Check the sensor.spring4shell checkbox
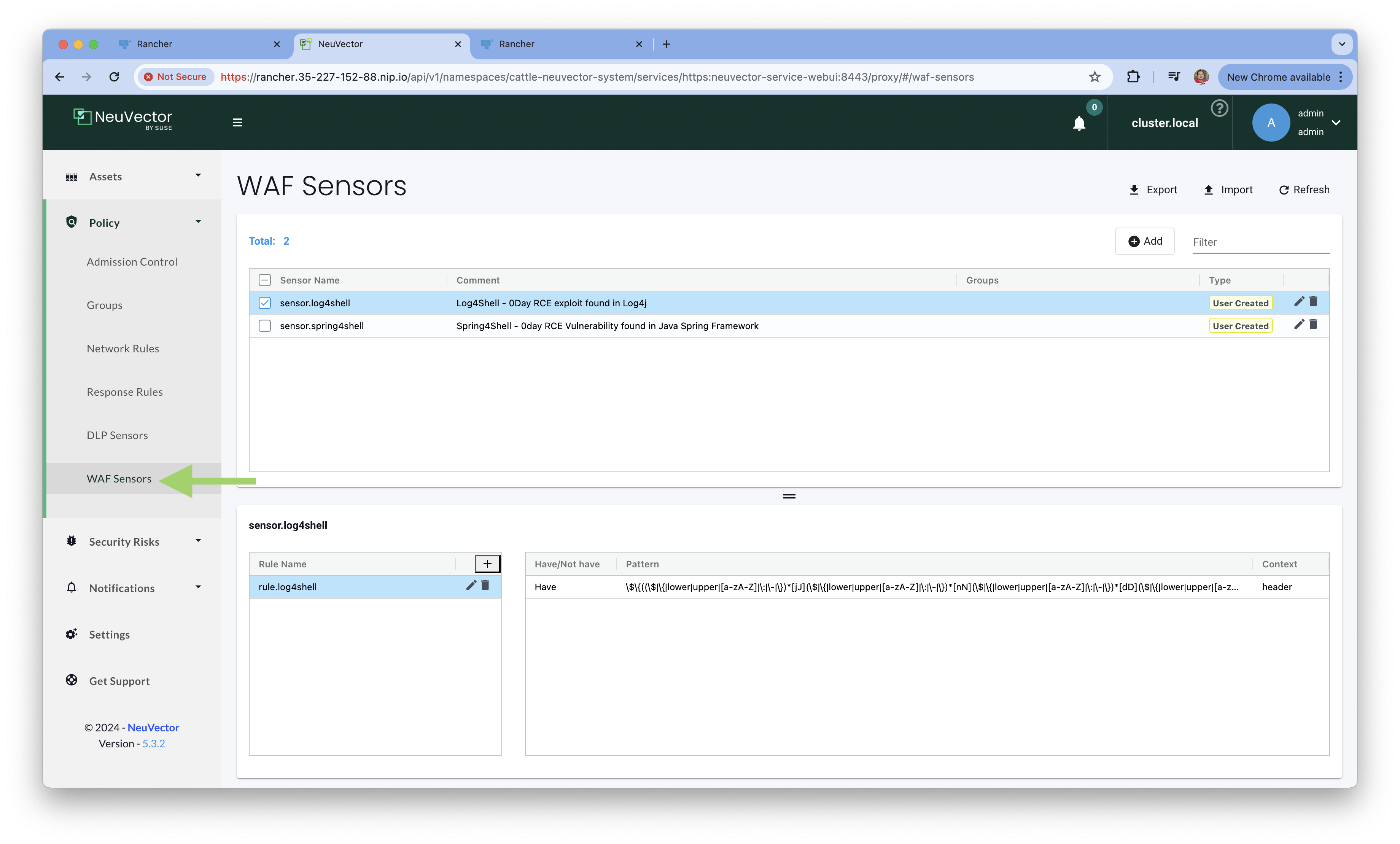Viewport: 1400px width, 844px height. (265, 326)
